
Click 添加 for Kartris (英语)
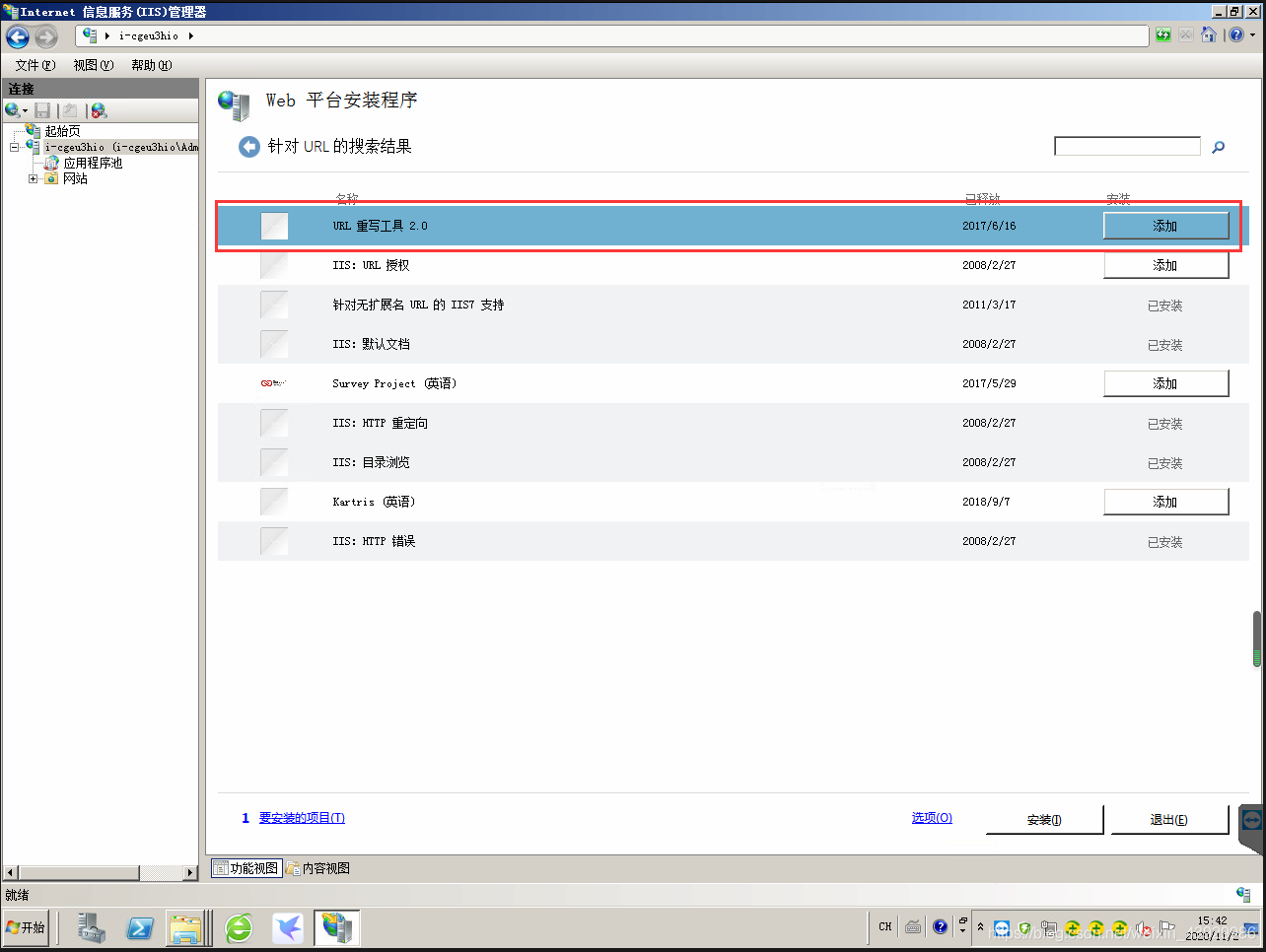tap(1165, 502)
